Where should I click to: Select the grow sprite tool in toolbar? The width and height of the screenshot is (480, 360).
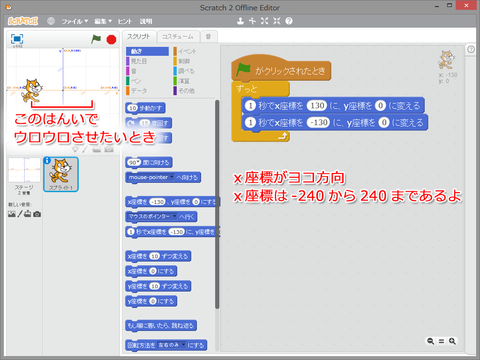pyautogui.click(x=265, y=21)
